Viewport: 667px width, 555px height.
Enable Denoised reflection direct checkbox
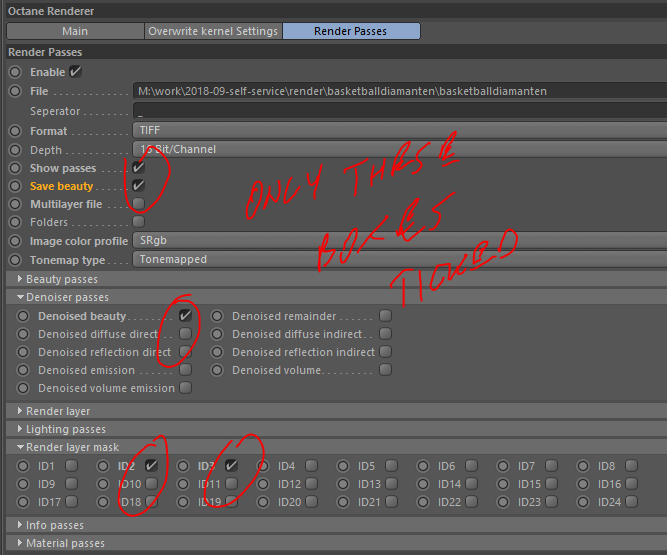185,352
